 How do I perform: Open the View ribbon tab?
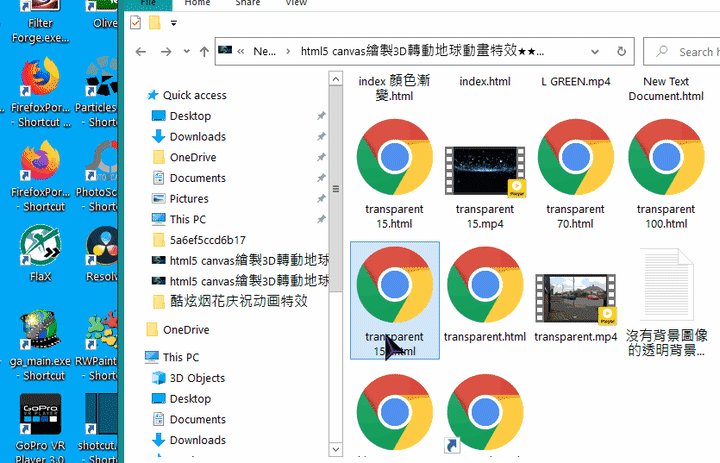[296, 3]
